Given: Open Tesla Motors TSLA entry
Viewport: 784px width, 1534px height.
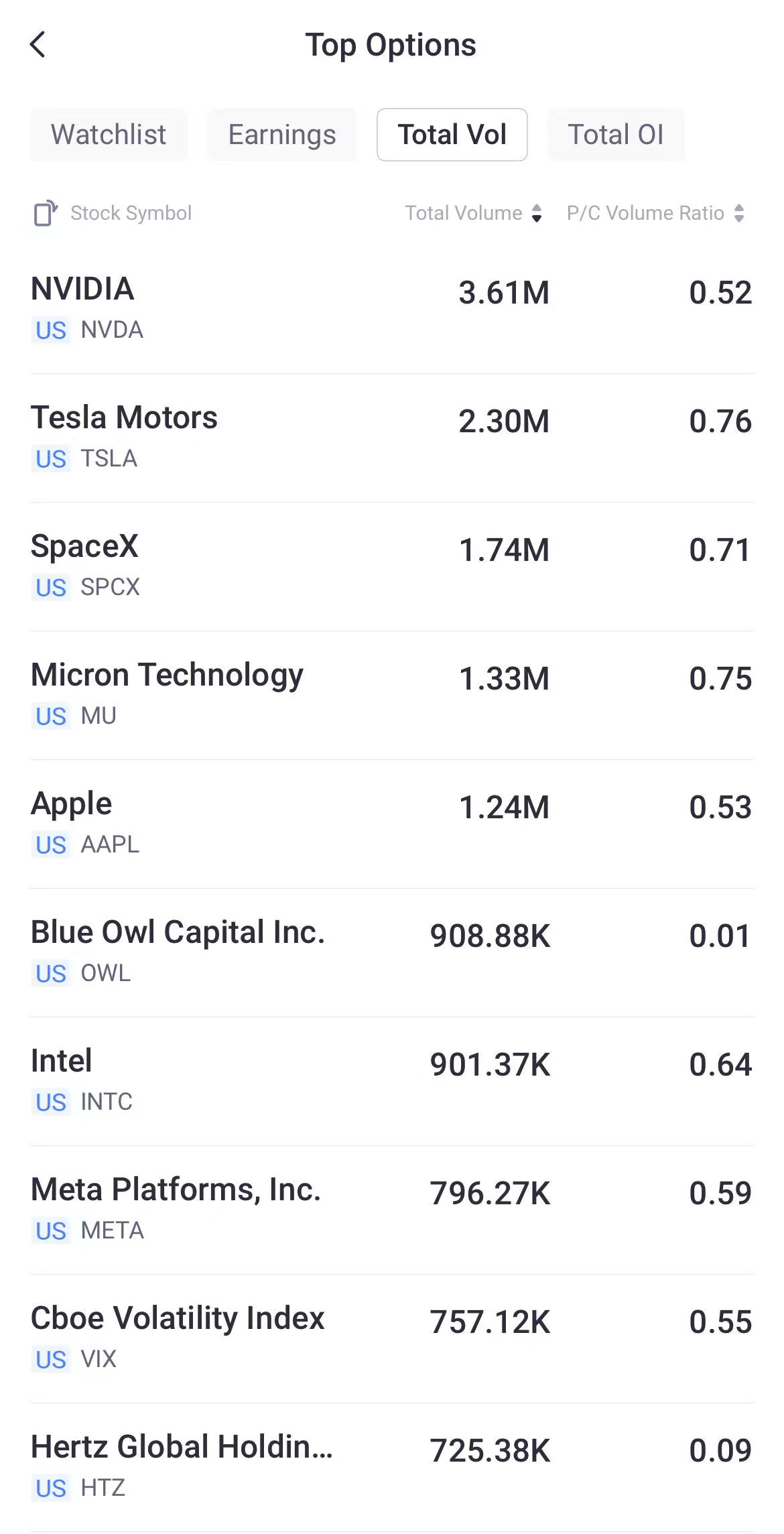Looking at the screenshot, I should (x=392, y=438).
